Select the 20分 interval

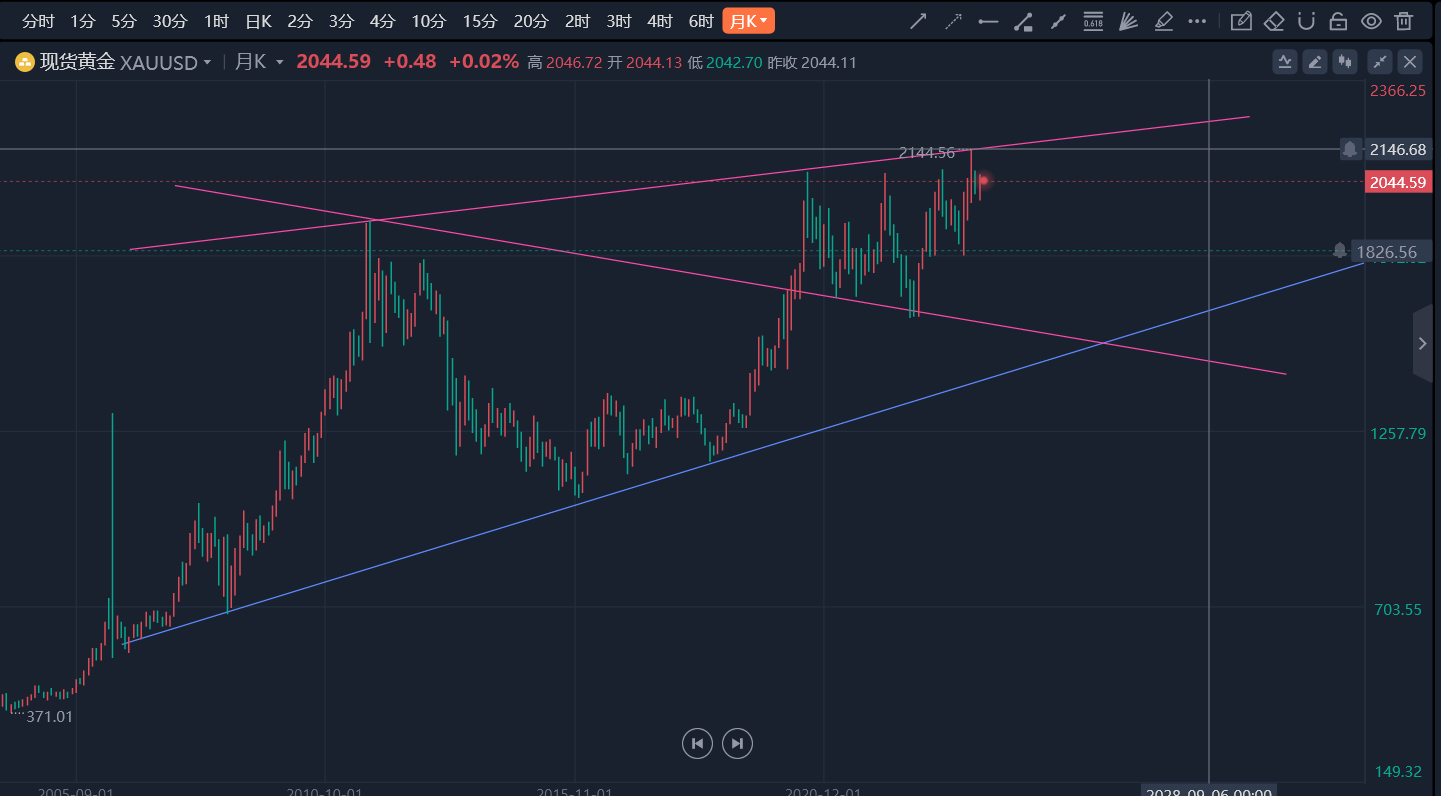pyautogui.click(x=531, y=21)
